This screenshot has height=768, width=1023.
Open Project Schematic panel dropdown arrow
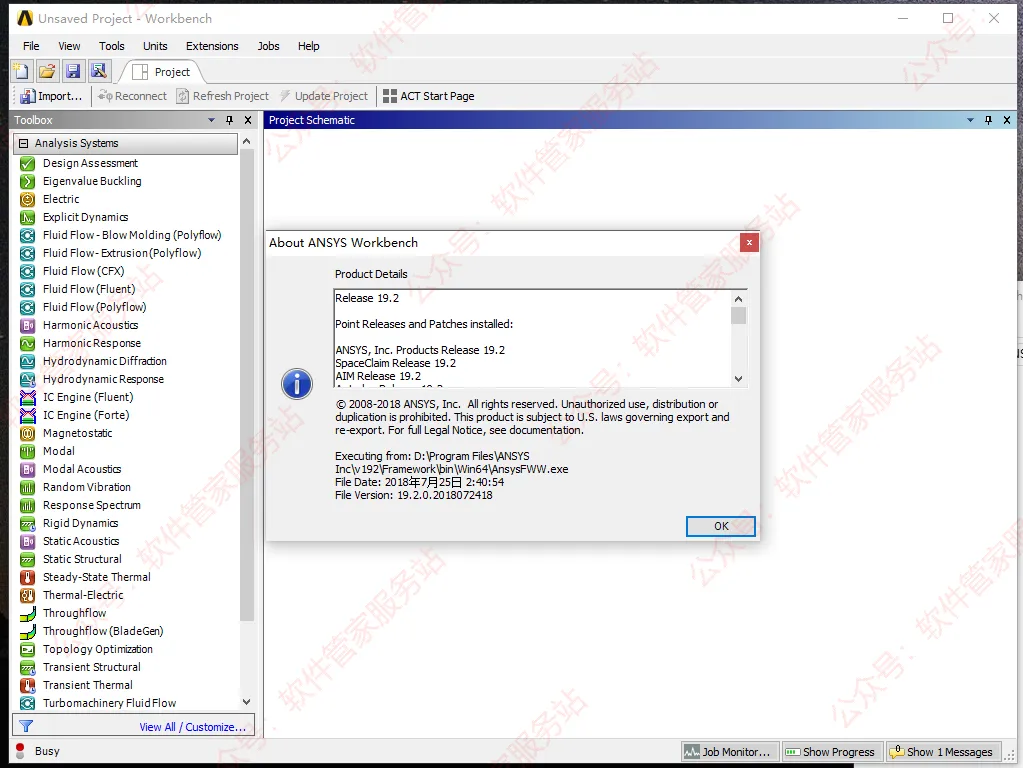click(x=970, y=120)
